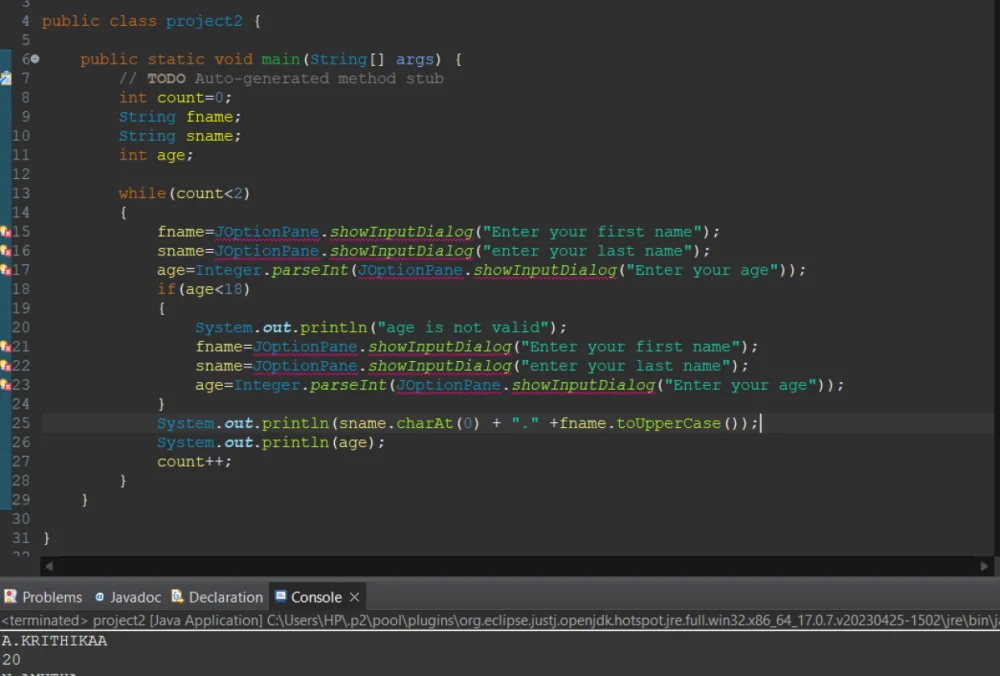Click the TODO comment on line 7

tap(281, 78)
